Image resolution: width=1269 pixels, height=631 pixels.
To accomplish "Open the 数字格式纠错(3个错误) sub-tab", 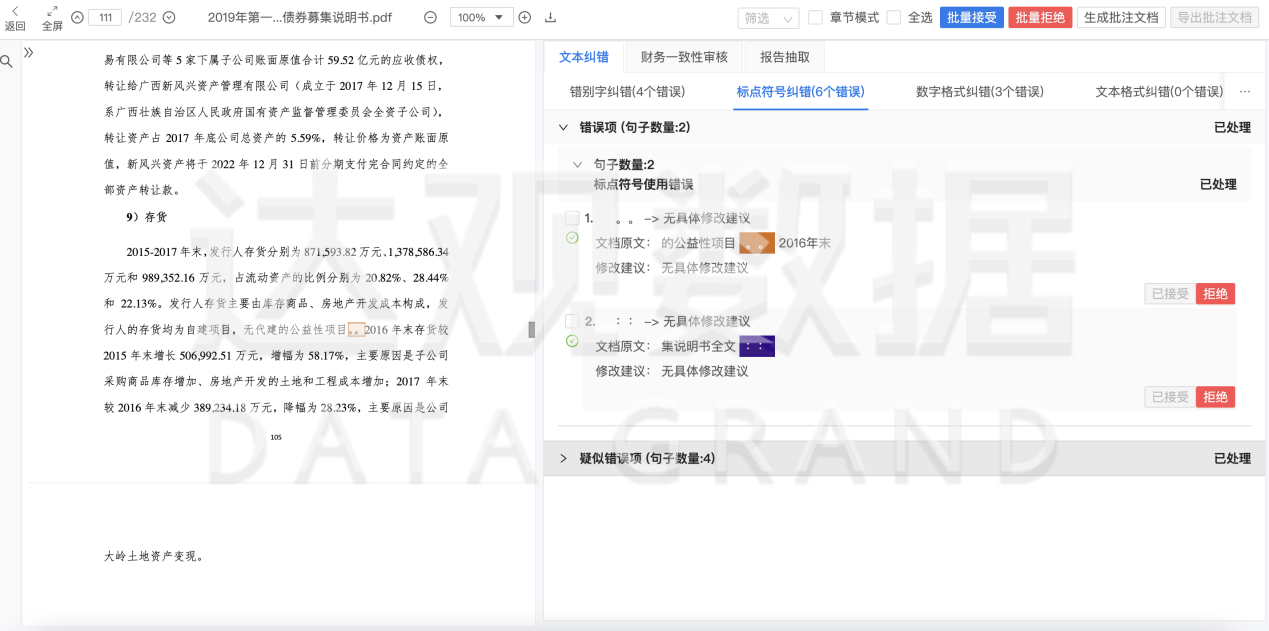I will point(980,92).
